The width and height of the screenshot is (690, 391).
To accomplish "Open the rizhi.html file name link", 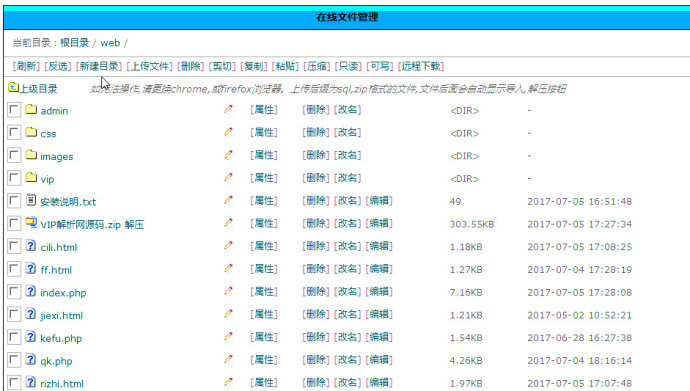I will click(62, 384).
